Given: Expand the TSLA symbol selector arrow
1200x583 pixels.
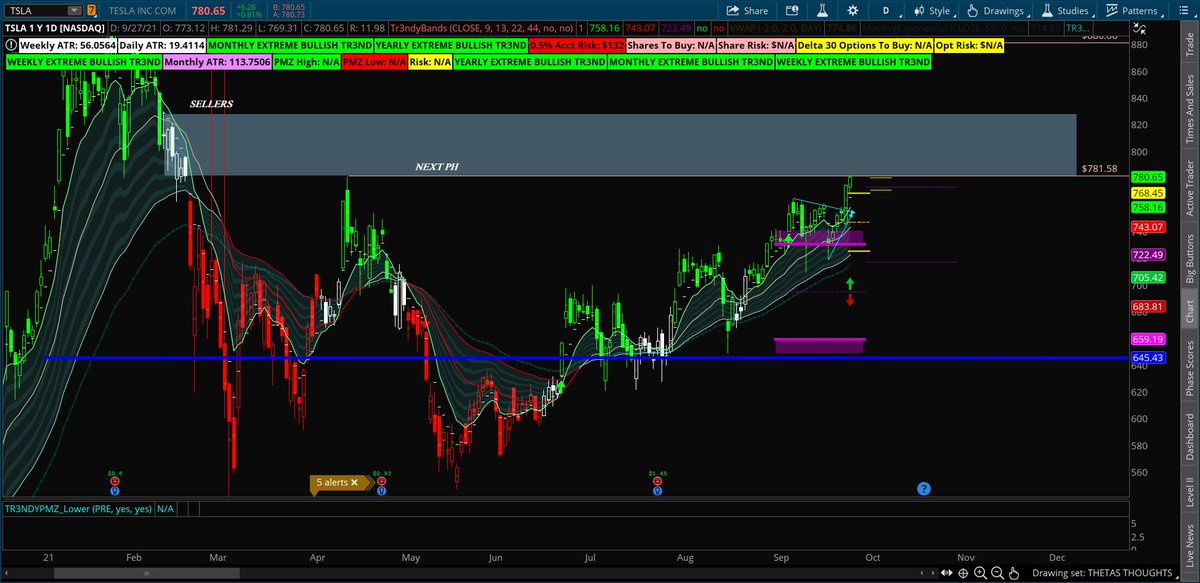Looking at the screenshot, I should [75, 10].
